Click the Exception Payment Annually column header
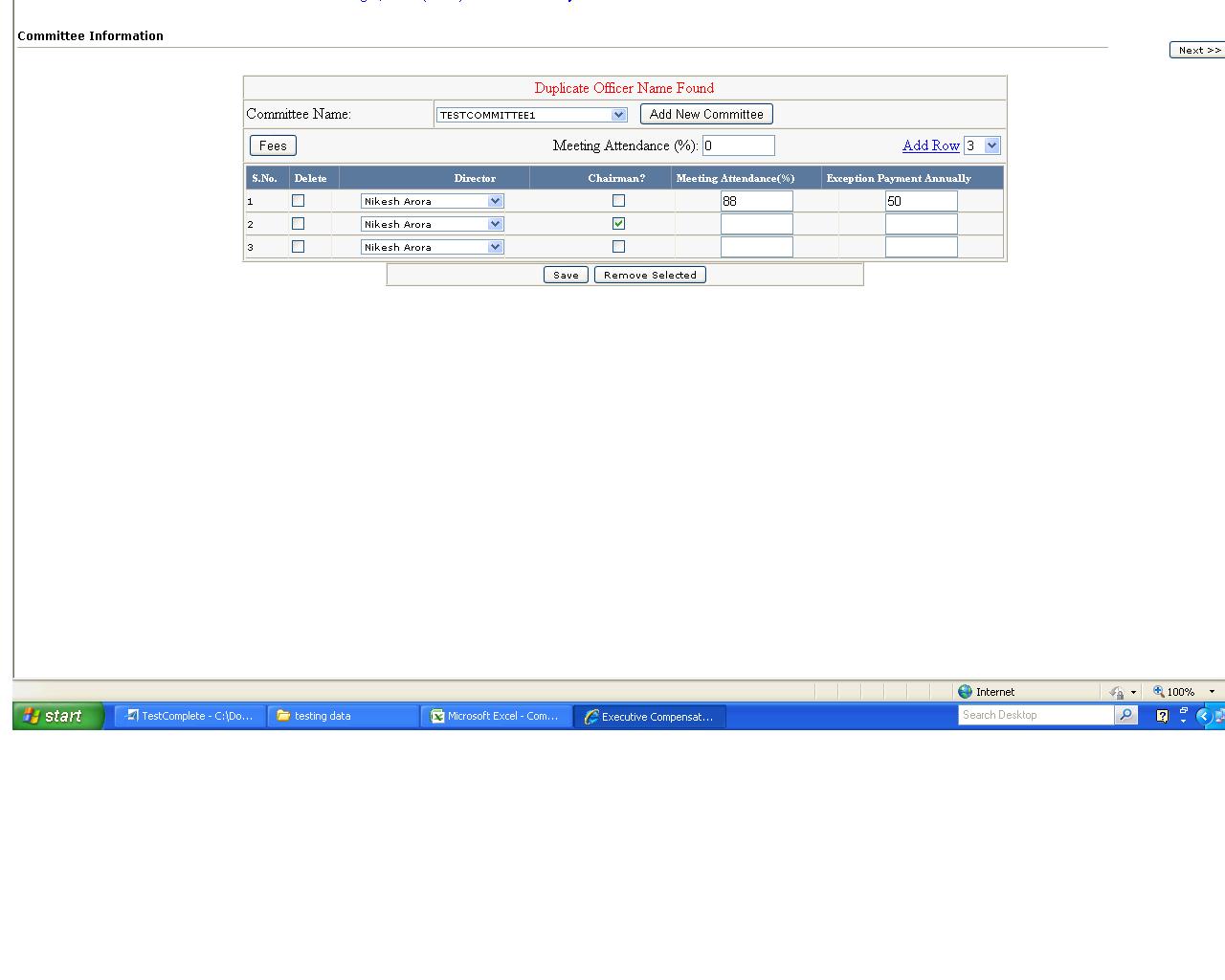Screen dimensions: 1225x980 tap(899, 178)
